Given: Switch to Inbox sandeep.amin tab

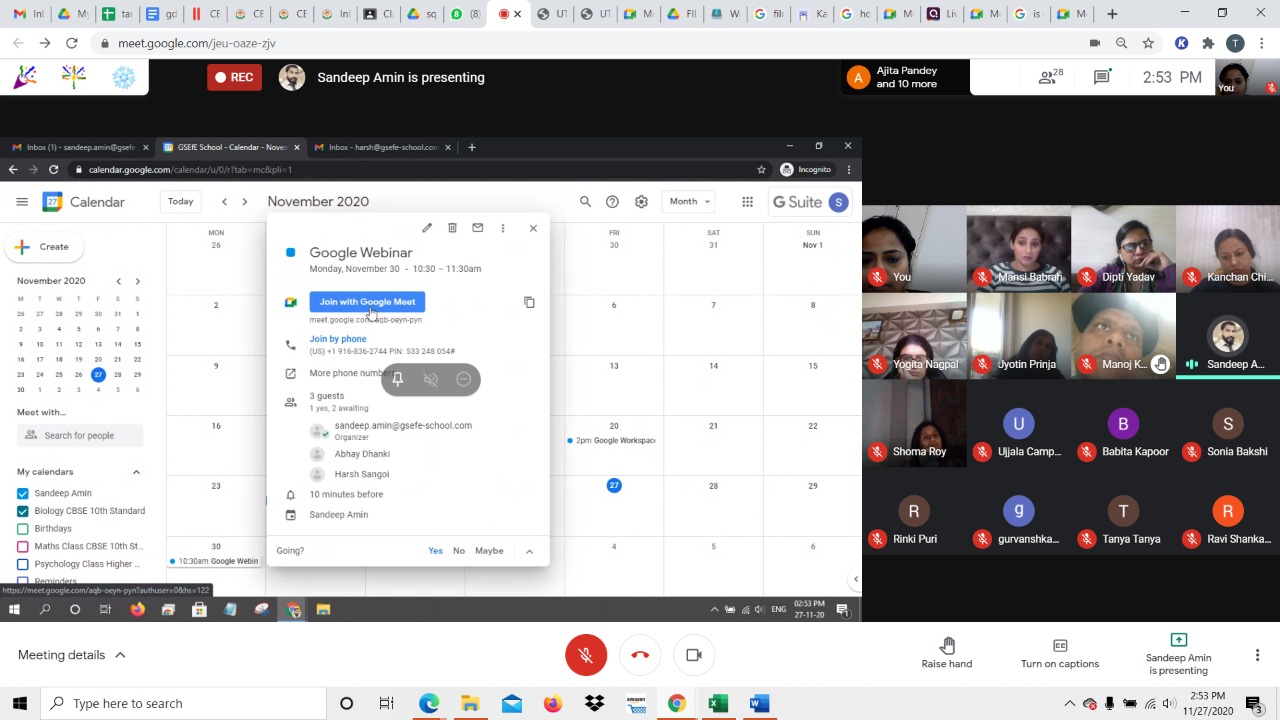Looking at the screenshot, I should [80, 147].
